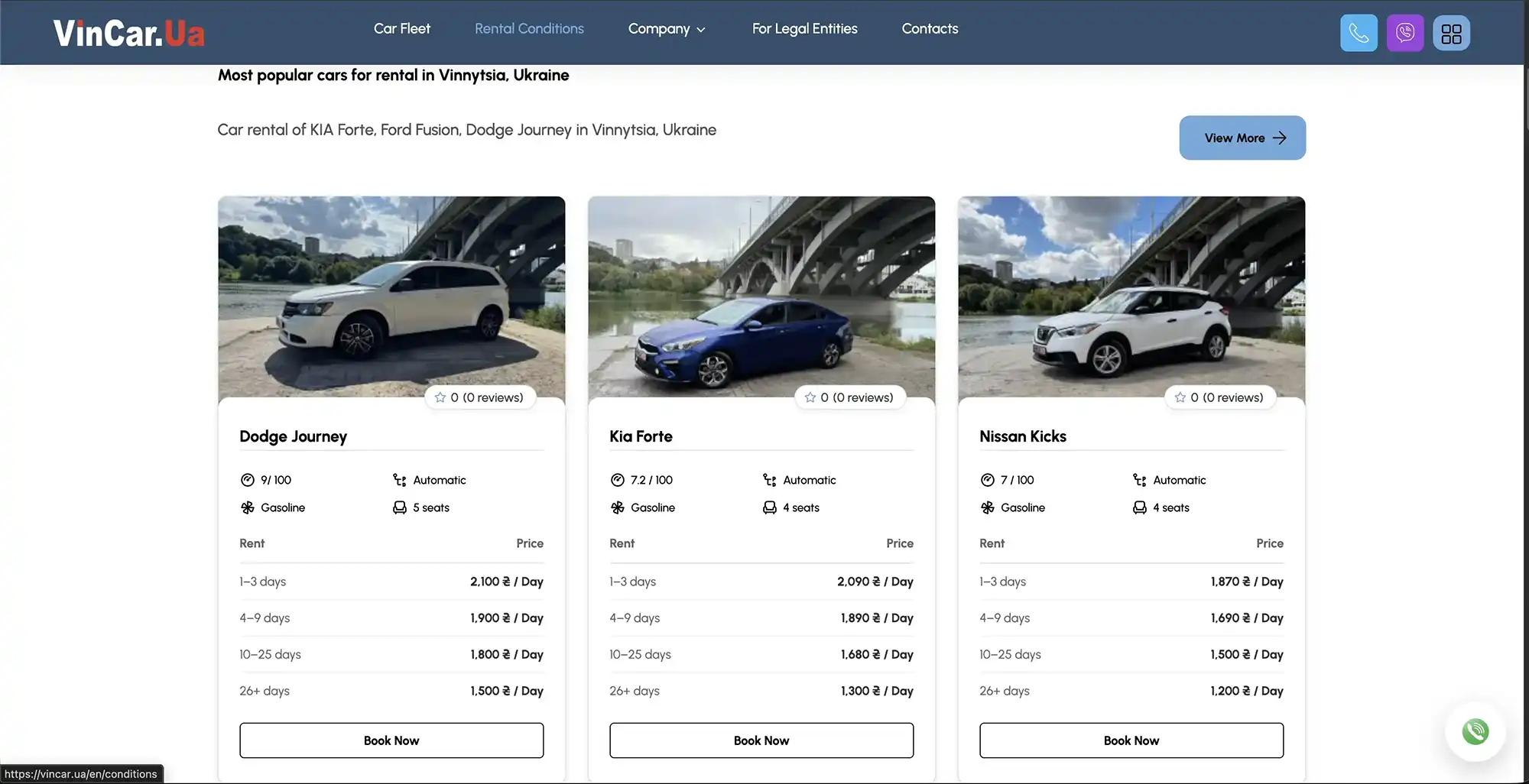
Task: Click Book Now for Nissan Kicks
Action: 1131,740
